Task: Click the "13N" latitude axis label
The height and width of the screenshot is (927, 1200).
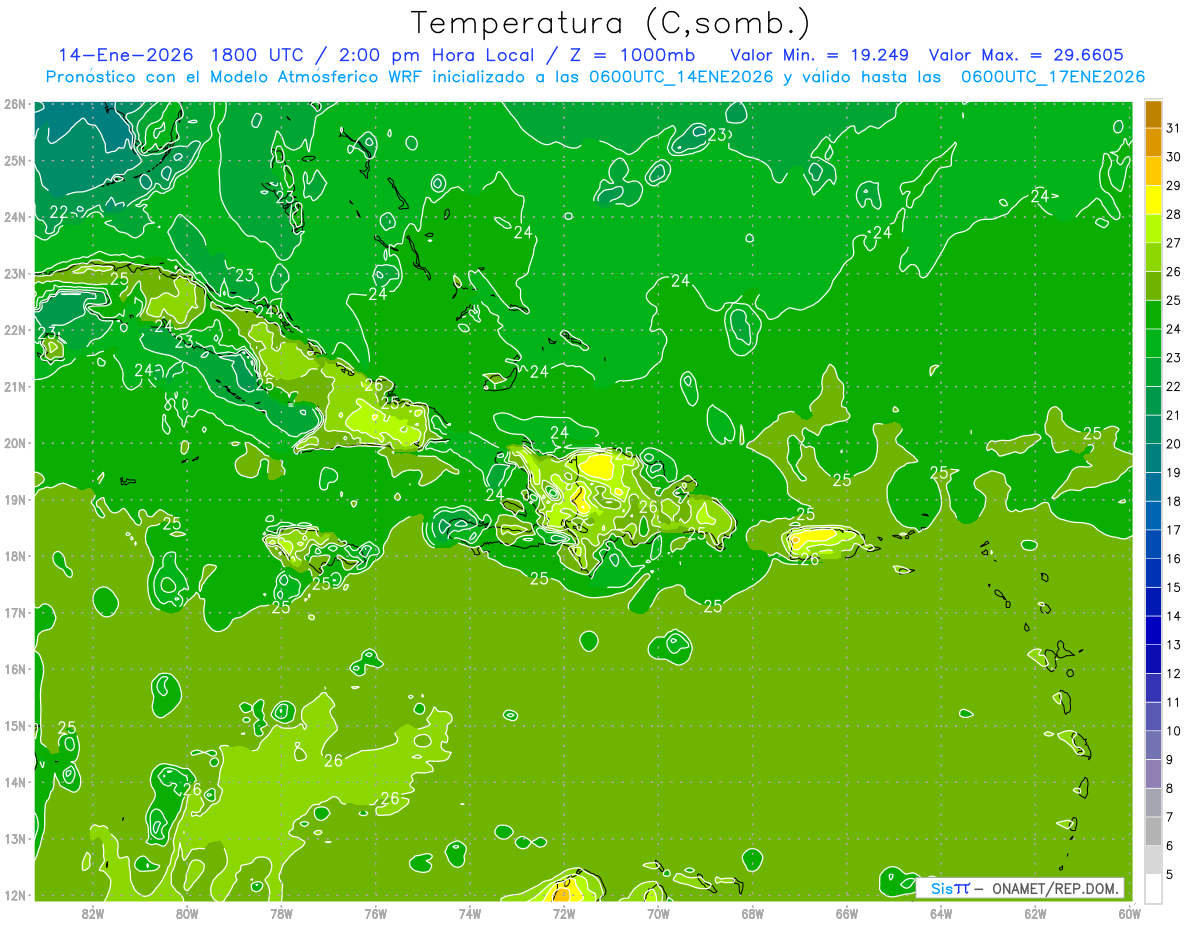Action: pos(14,839)
